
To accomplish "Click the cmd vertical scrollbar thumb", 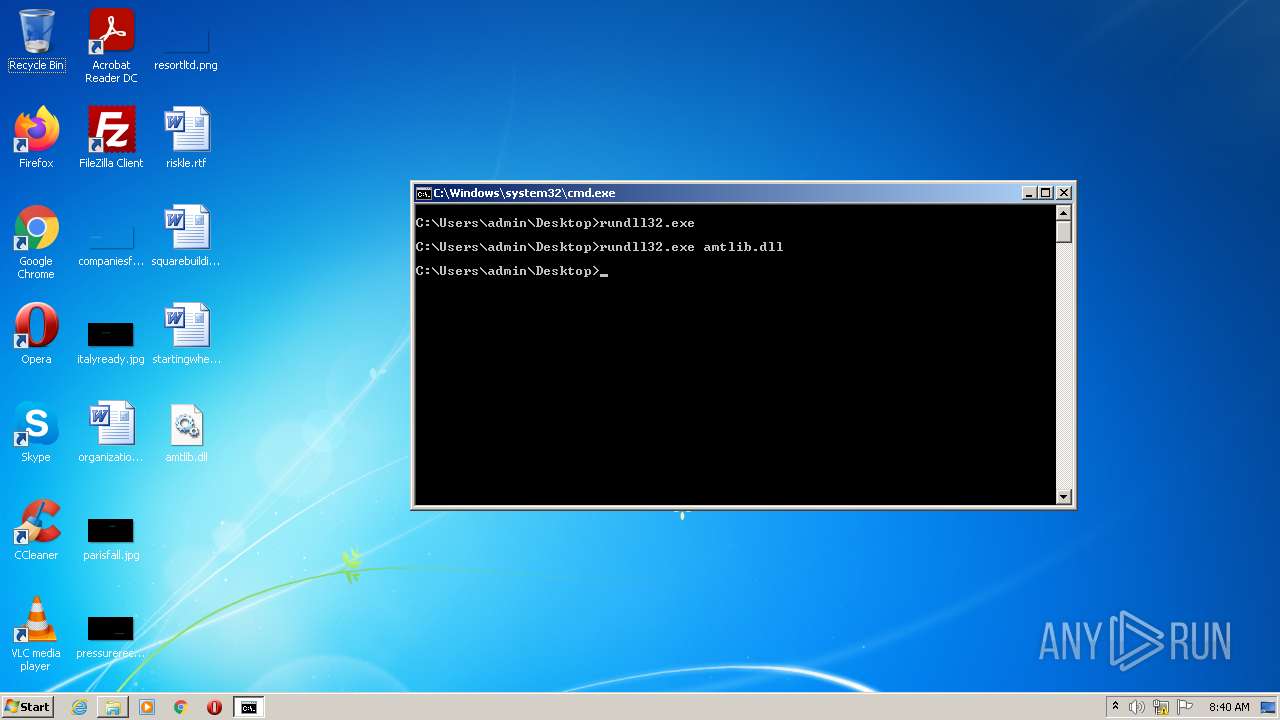I will coord(1064,231).
